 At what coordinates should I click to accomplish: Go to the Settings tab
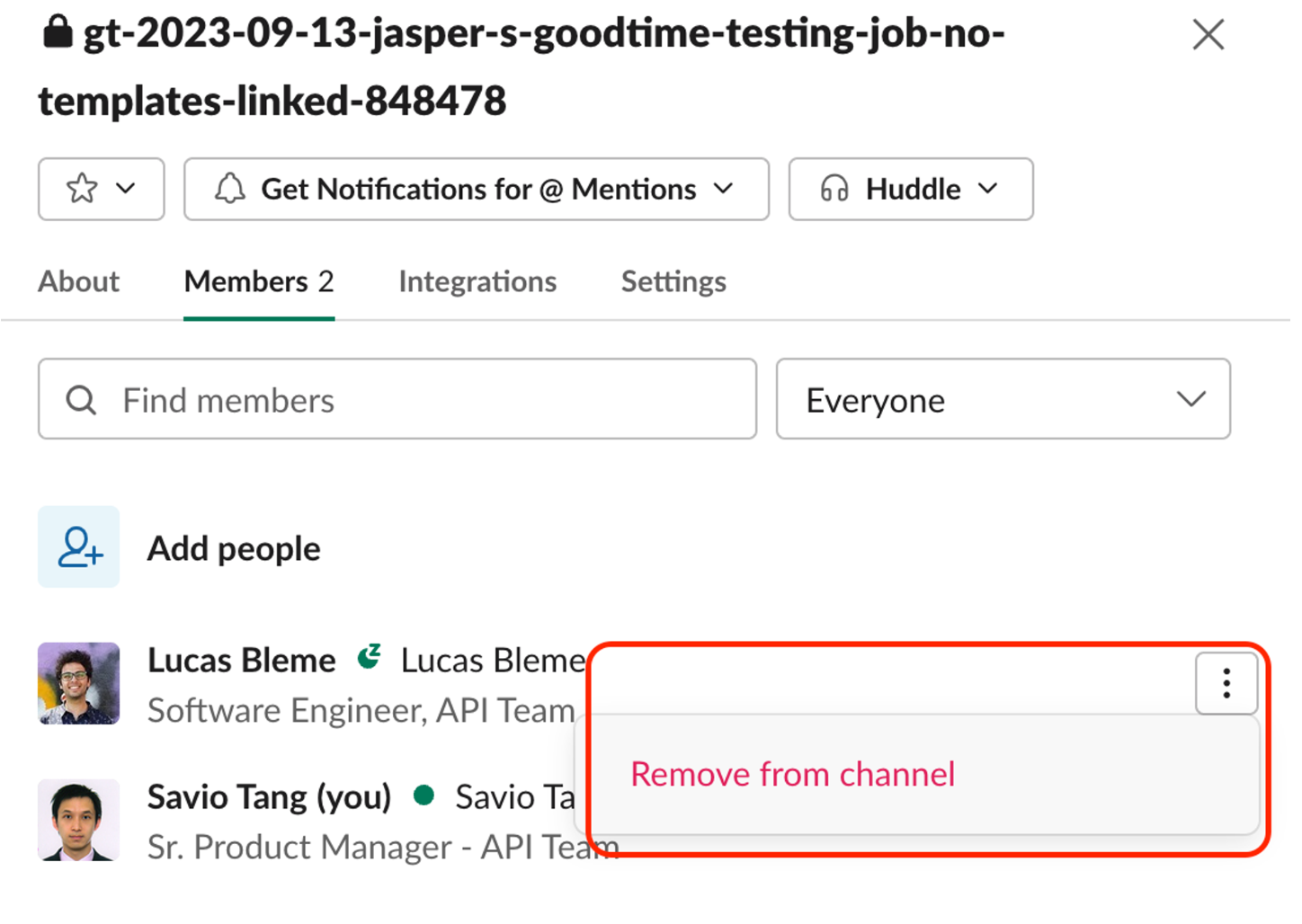click(x=673, y=282)
